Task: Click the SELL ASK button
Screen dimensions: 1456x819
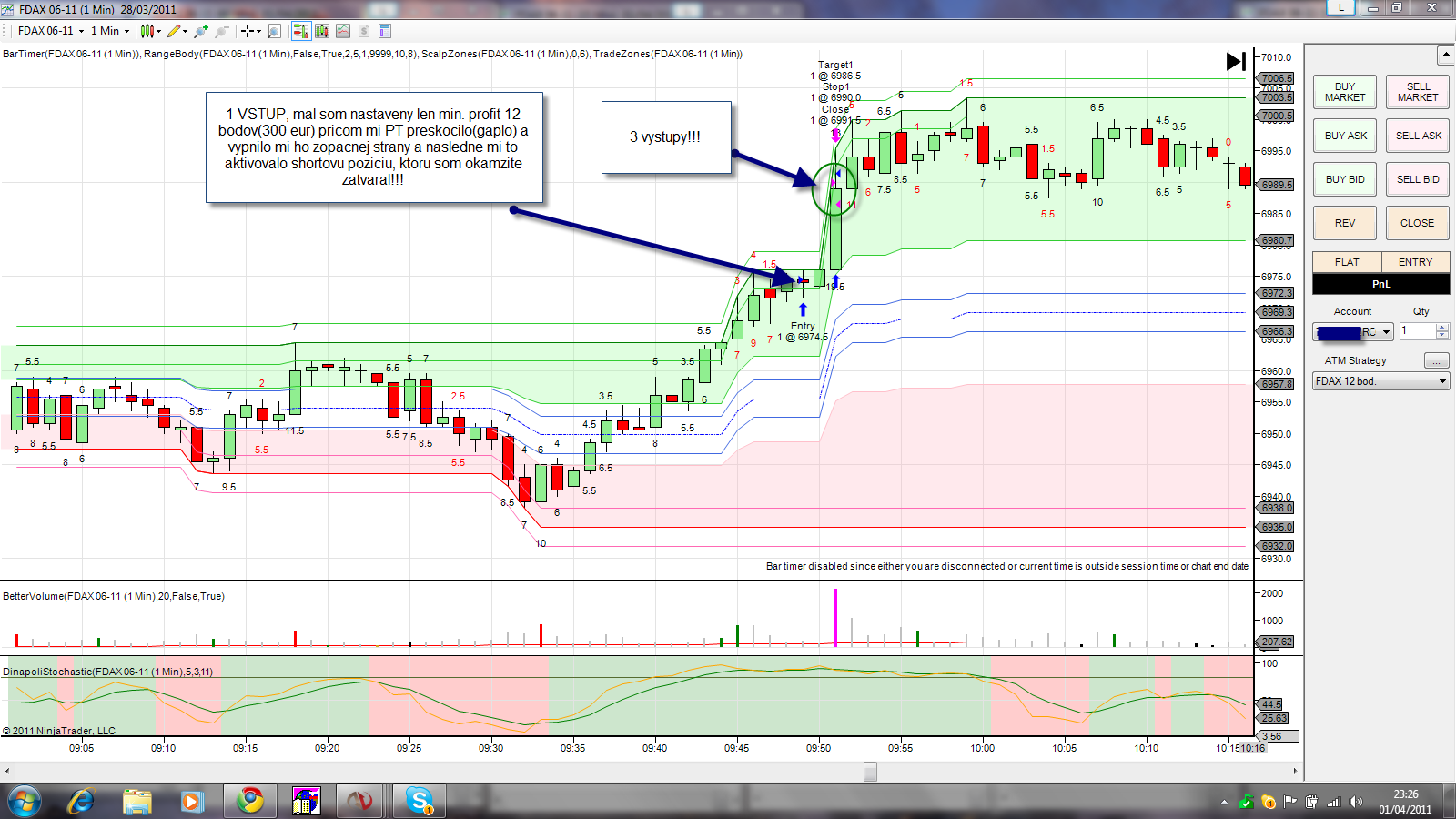Action: tap(1418, 136)
